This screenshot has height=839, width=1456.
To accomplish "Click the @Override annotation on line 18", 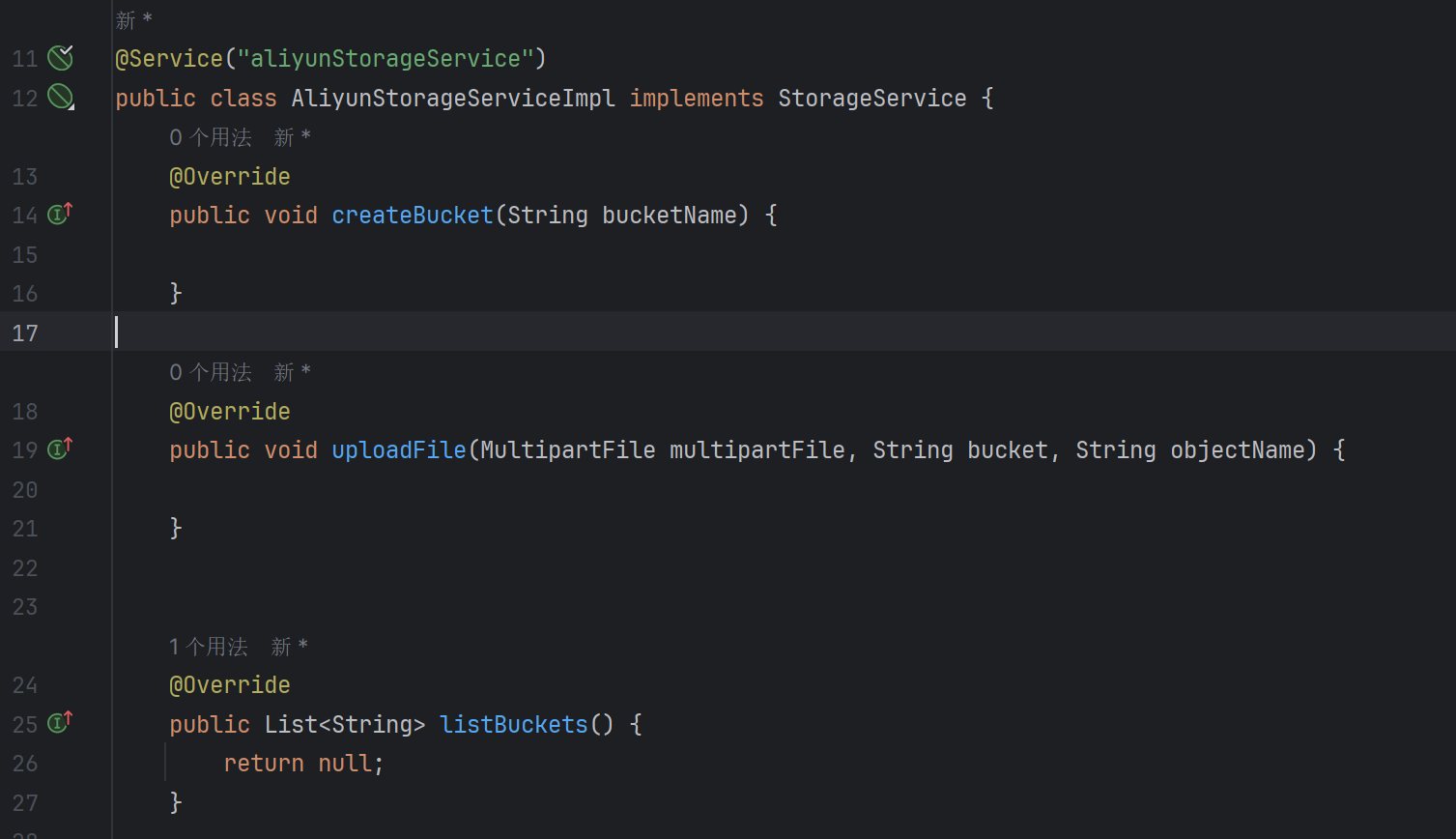I will click(230, 412).
